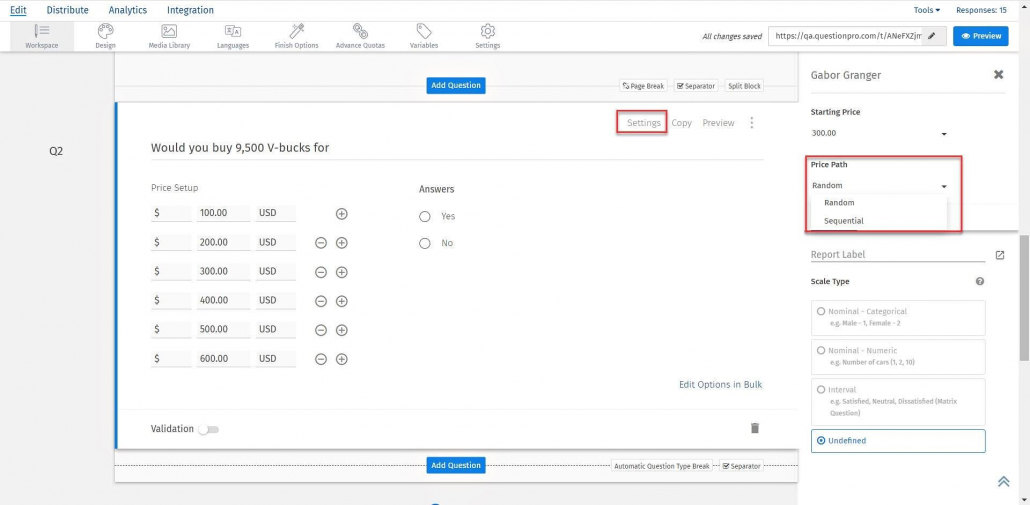Open the Tools dropdown menu
This screenshot has height=505, width=1030.
point(926,10)
